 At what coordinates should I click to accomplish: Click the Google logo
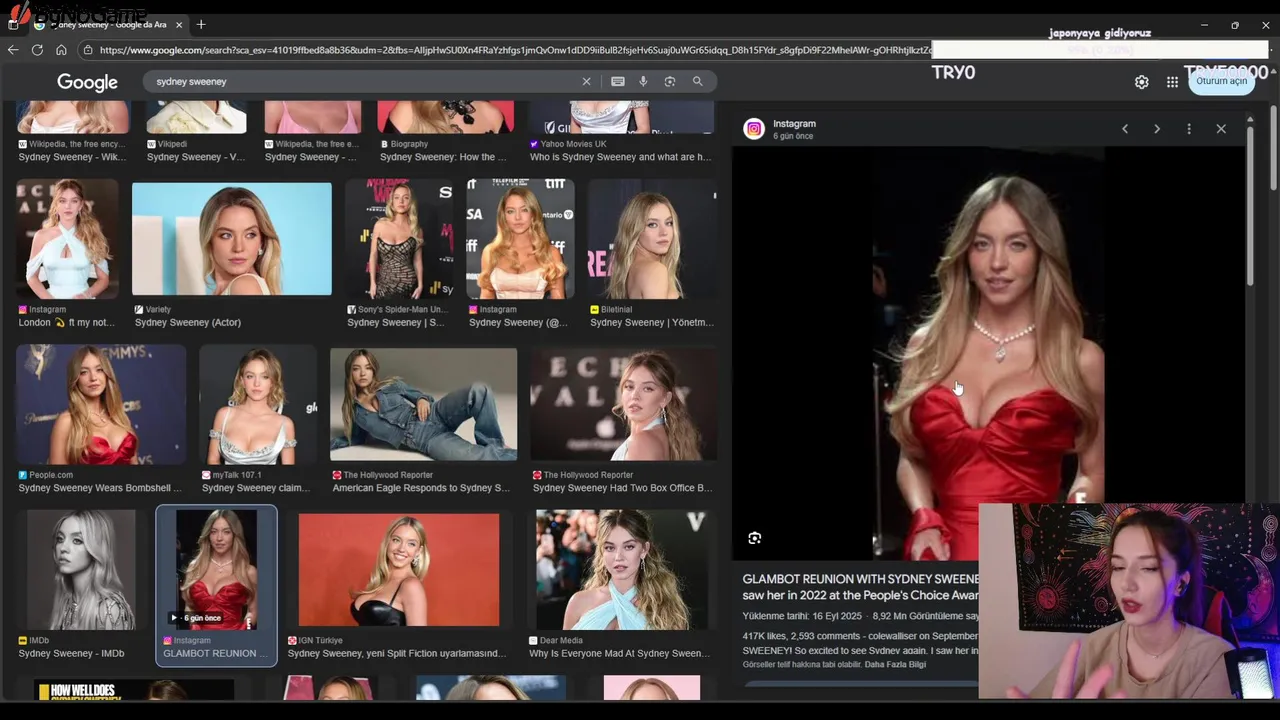pyautogui.click(x=87, y=82)
